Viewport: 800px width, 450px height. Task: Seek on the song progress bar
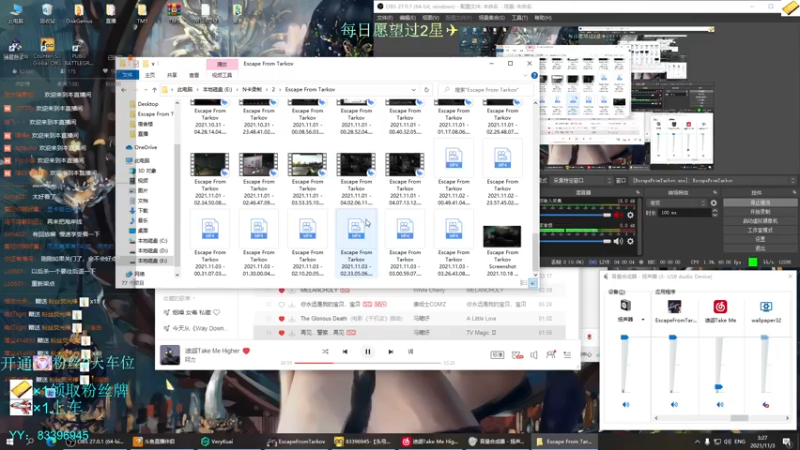coord(367,363)
